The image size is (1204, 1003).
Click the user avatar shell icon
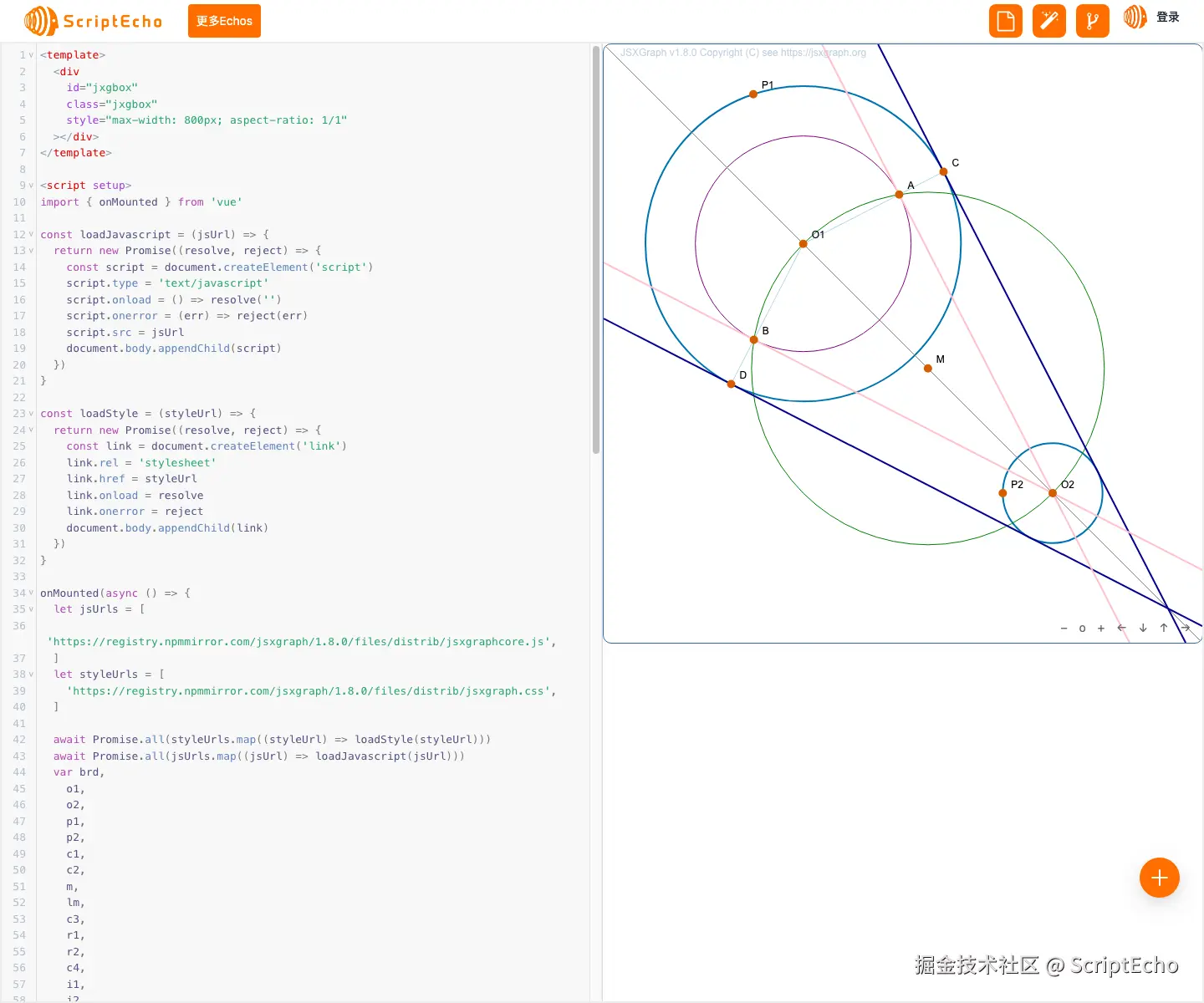click(1135, 17)
